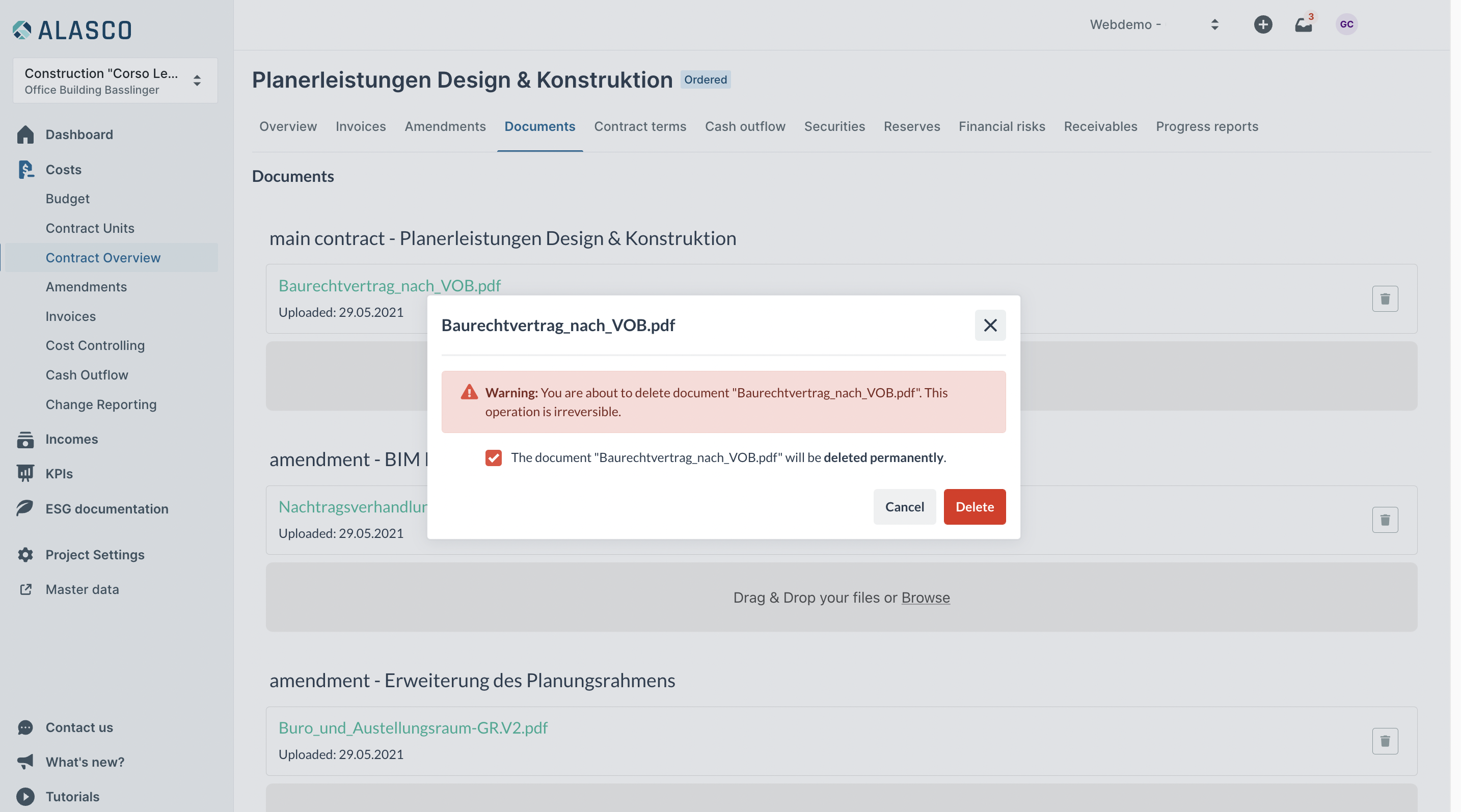Click the Alasco logo
Screen dimensions: 1461x812
click(72, 30)
